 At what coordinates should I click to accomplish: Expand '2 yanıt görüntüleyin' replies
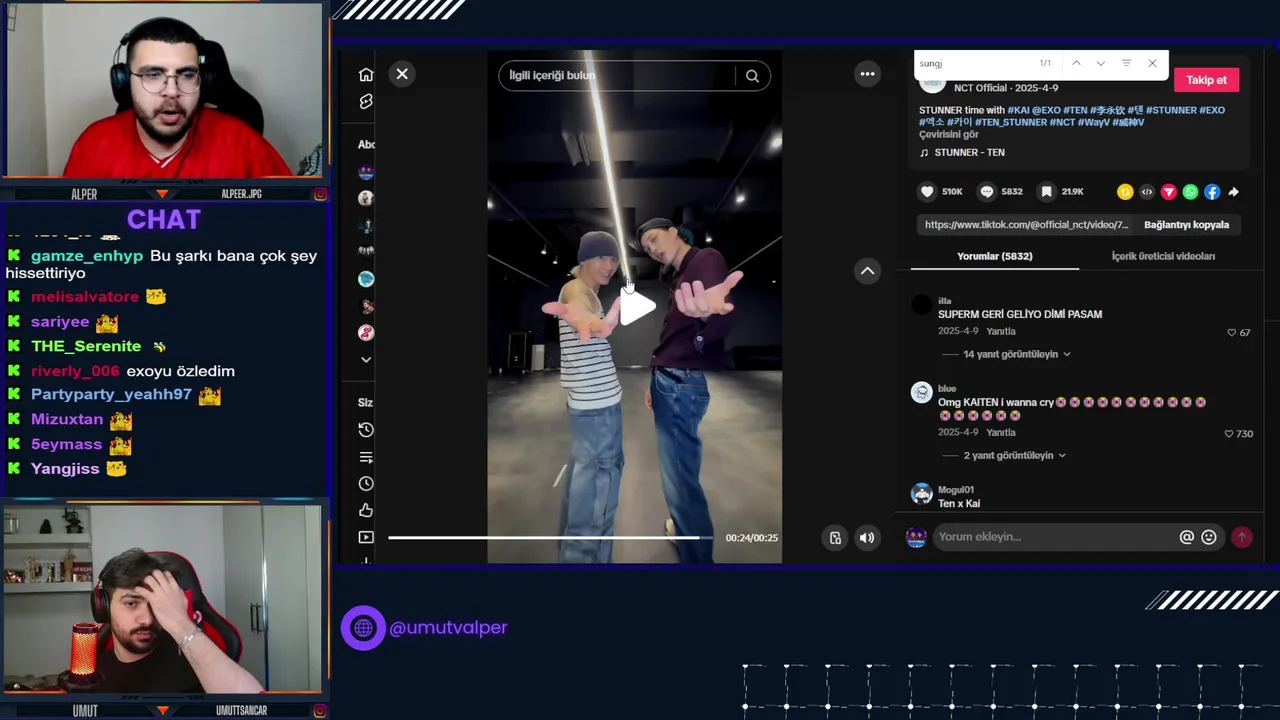pos(1008,455)
